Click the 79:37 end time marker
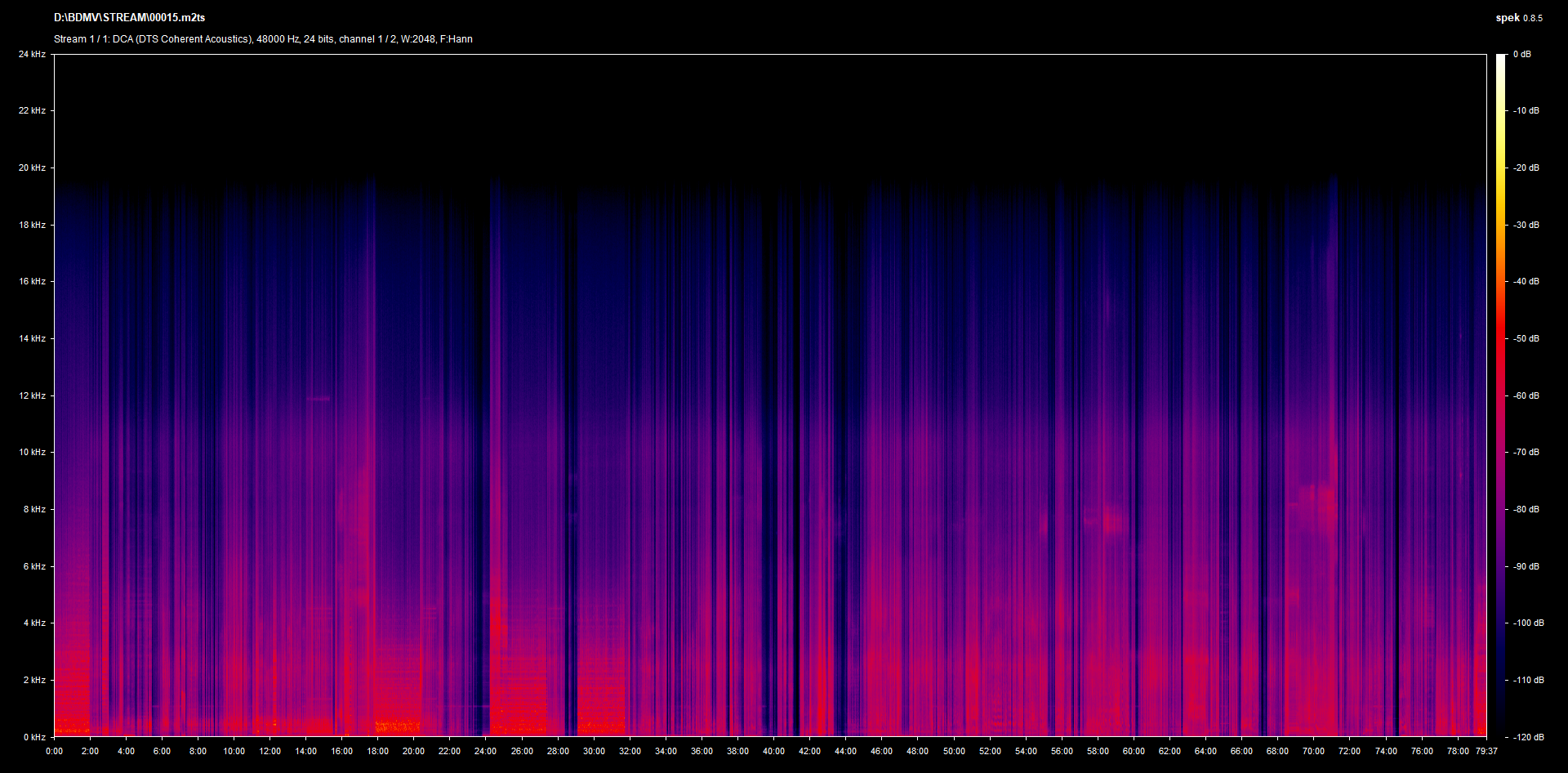The image size is (1568, 773). click(1486, 751)
